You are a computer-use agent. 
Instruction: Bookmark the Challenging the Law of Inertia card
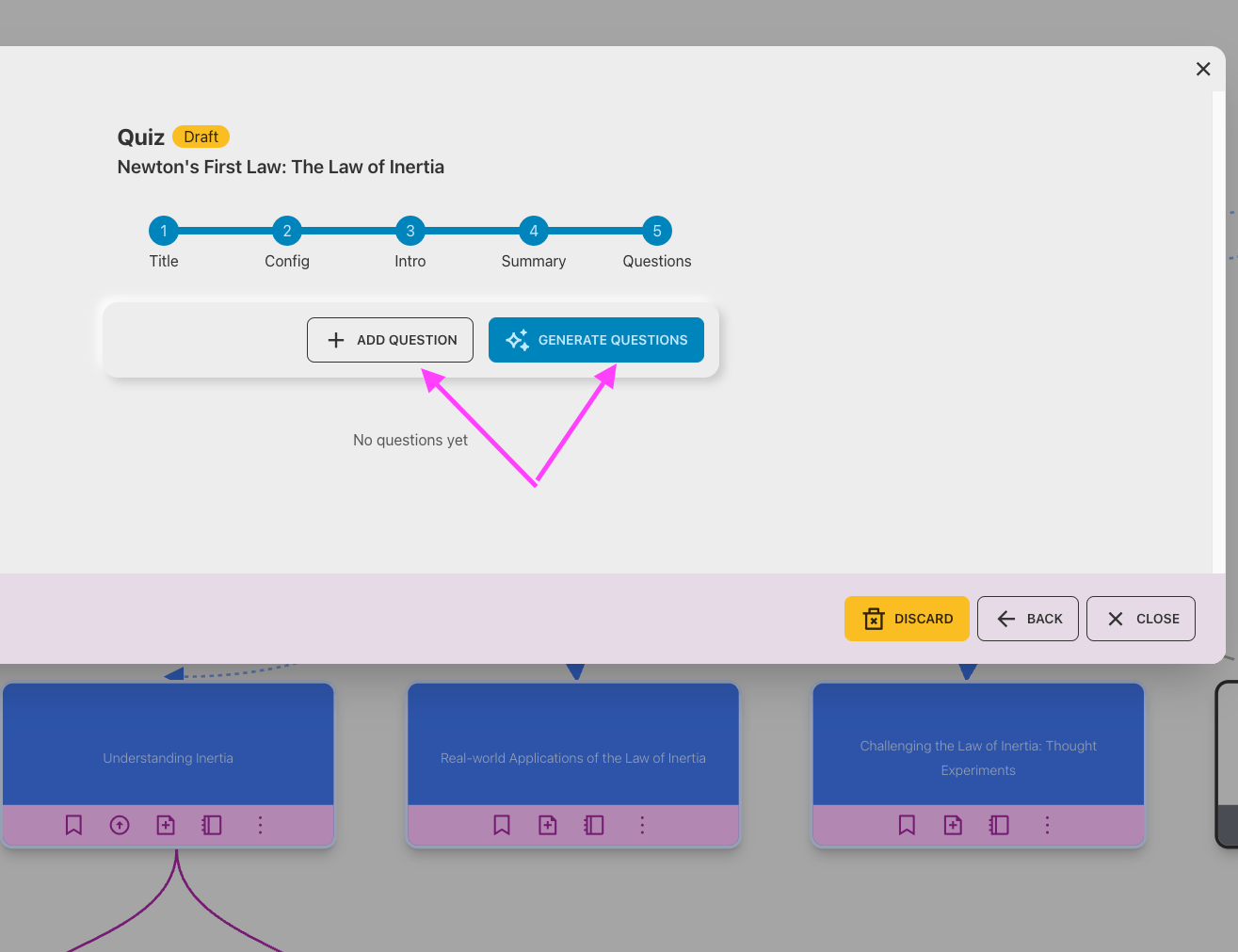907,825
